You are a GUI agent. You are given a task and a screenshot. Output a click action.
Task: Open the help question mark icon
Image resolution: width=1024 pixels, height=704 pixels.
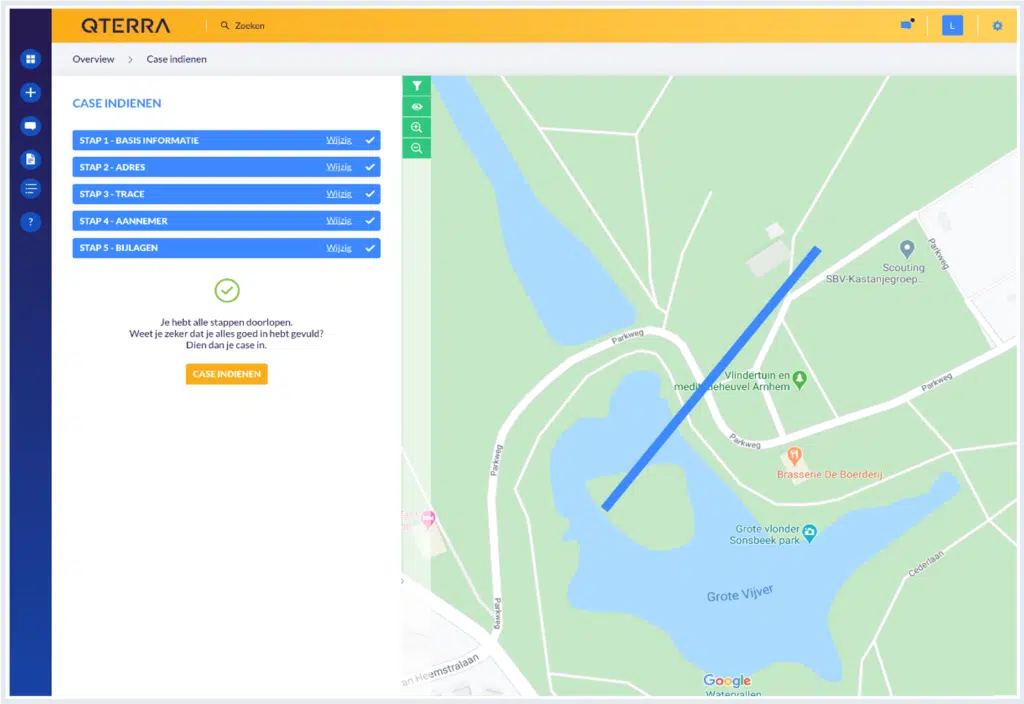[30, 222]
